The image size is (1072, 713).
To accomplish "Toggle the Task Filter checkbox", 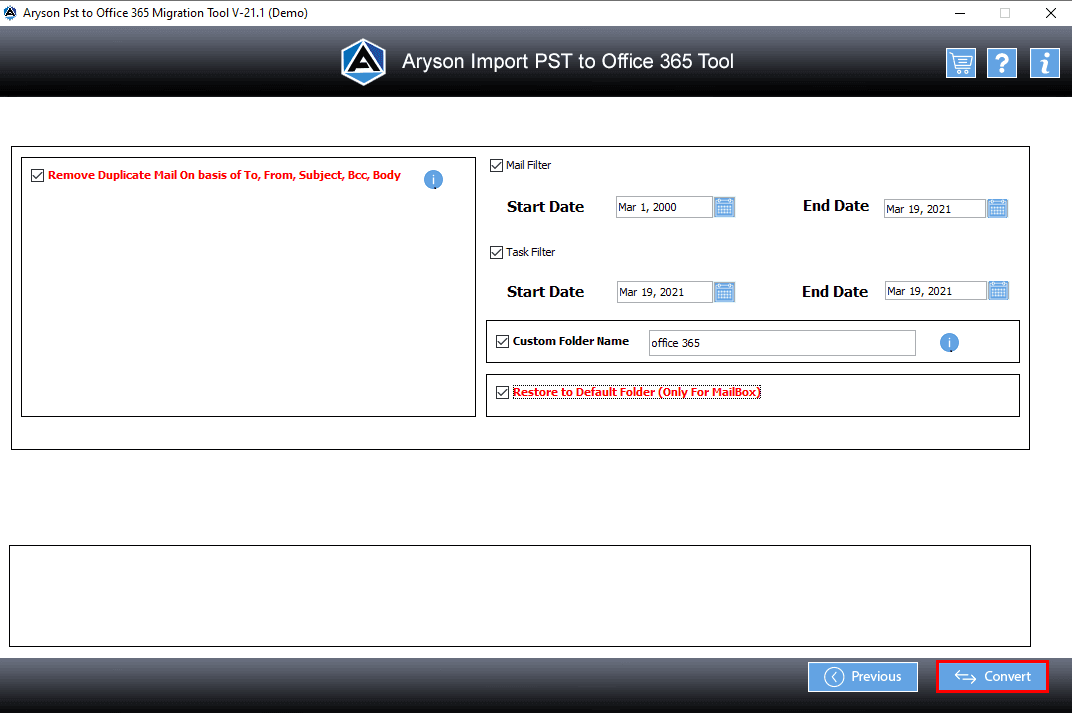I will pyautogui.click(x=496, y=252).
